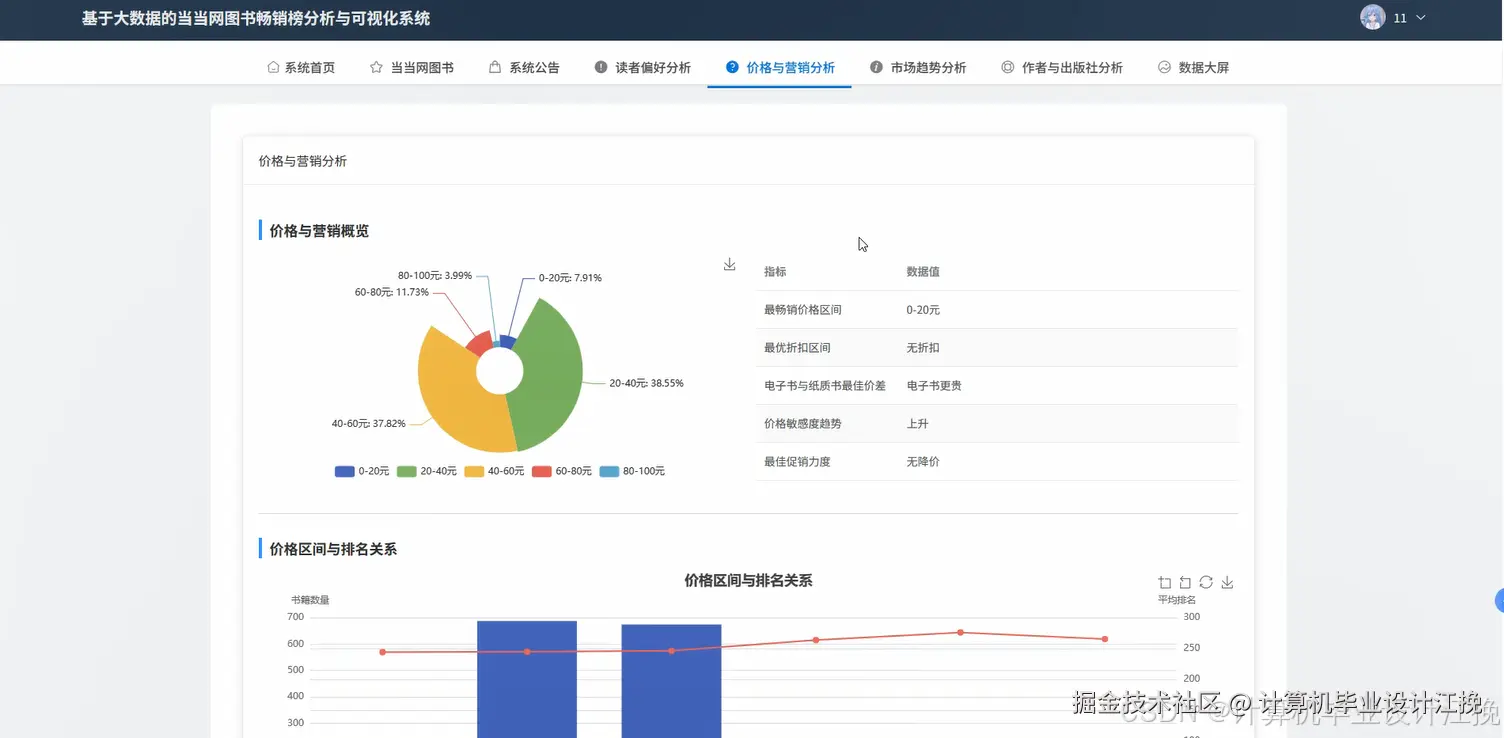Click the pie label "60-80元: 11.73%"
The width and height of the screenshot is (1504, 738).
point(392,292)
